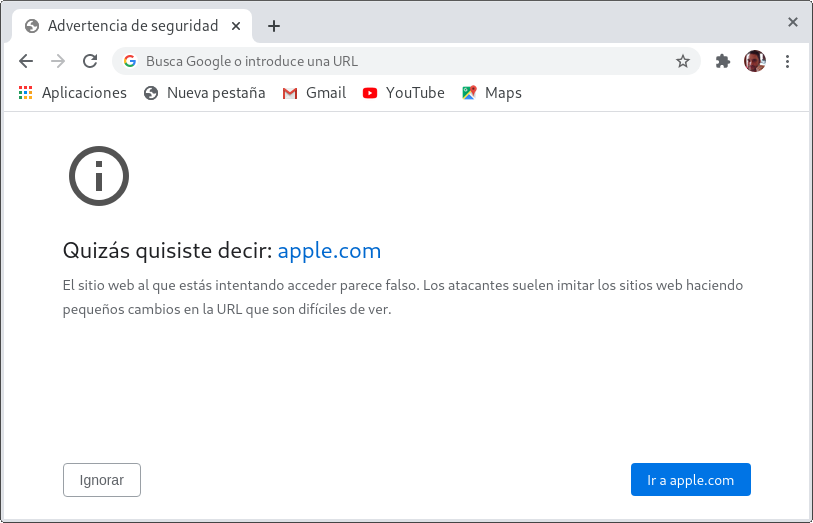
Task: Open the Gmail bookmark
Action: pos(314,93)
